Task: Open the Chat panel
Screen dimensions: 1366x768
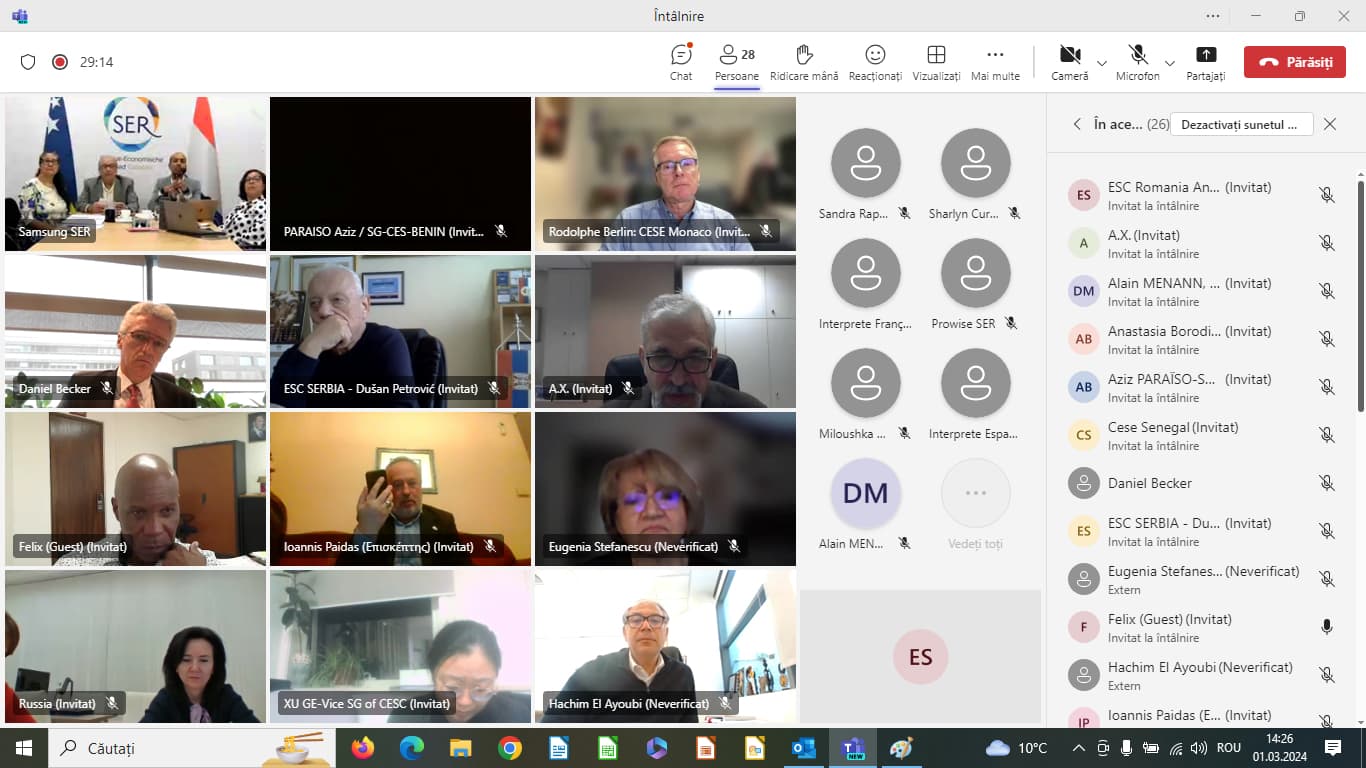Action: 681,61
